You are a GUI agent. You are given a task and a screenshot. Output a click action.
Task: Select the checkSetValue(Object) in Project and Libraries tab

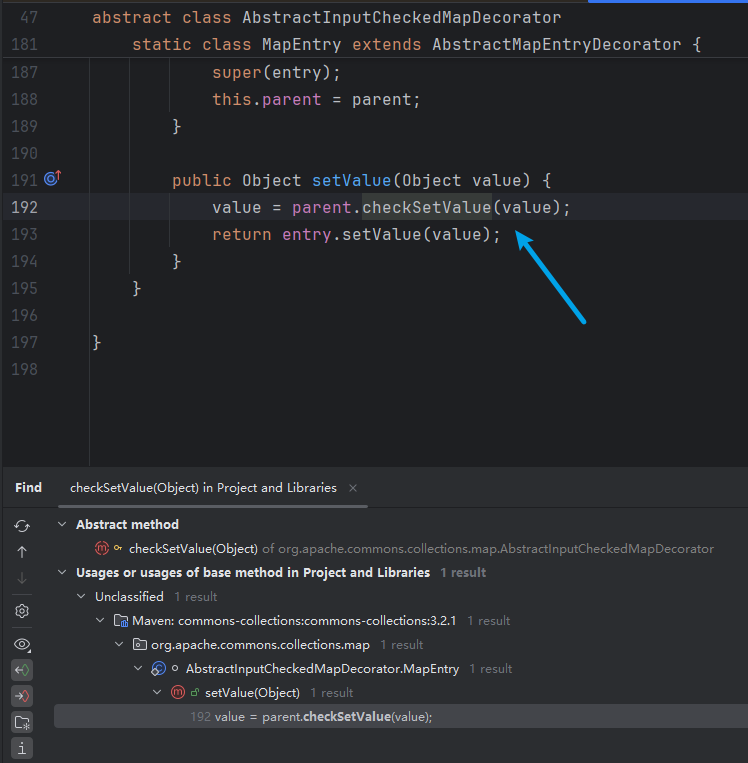click(x=203, y=488)
